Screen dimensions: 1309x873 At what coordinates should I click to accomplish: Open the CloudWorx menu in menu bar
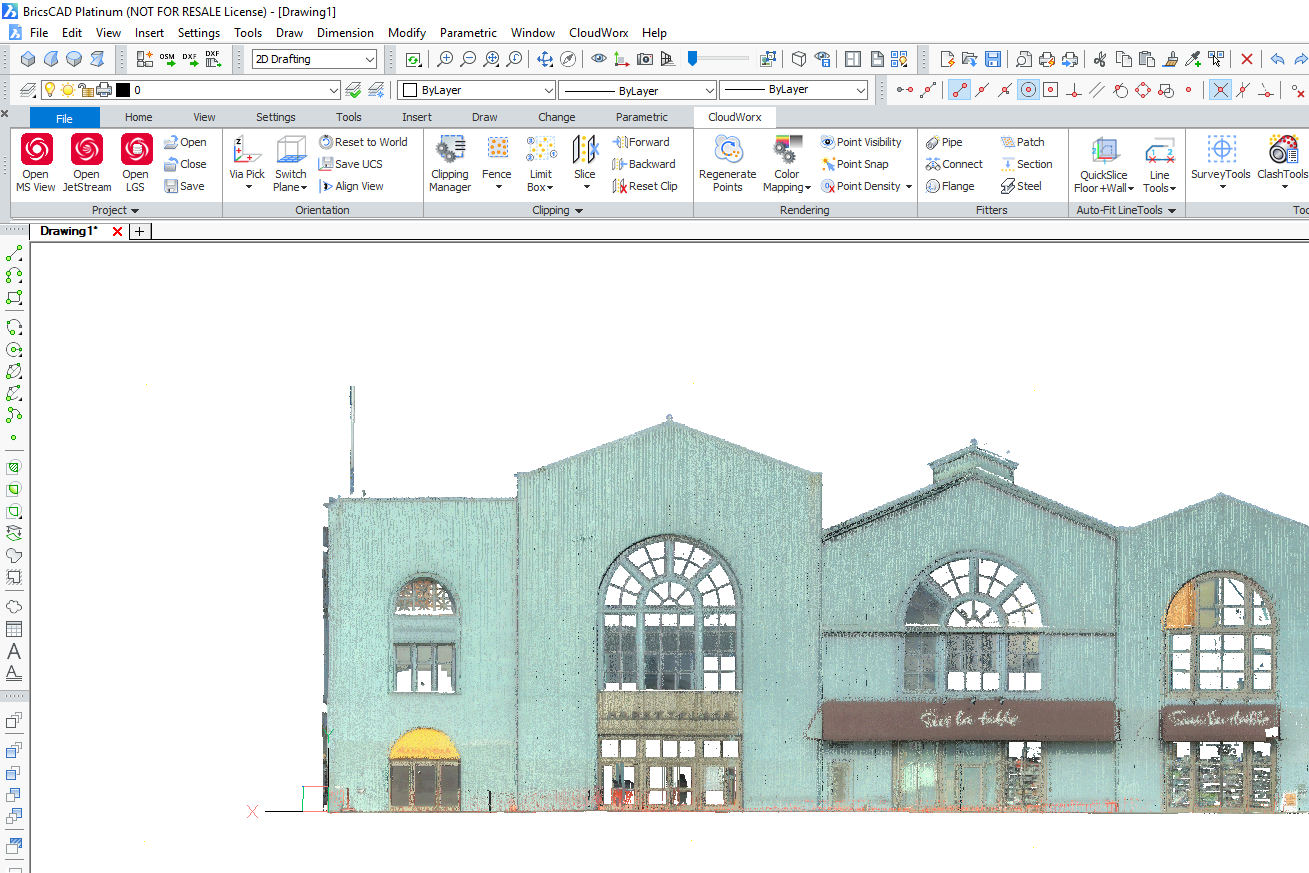pos(599,33)
